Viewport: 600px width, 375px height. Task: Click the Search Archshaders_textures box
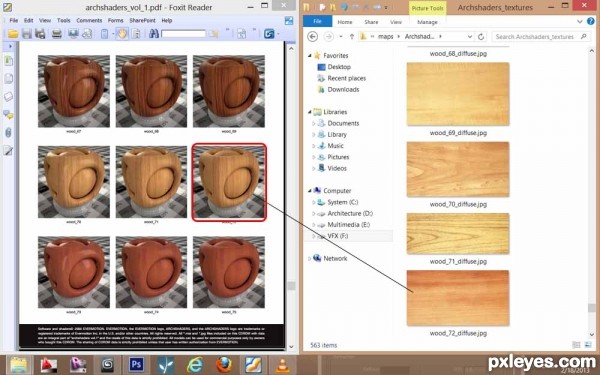[540, 37]
